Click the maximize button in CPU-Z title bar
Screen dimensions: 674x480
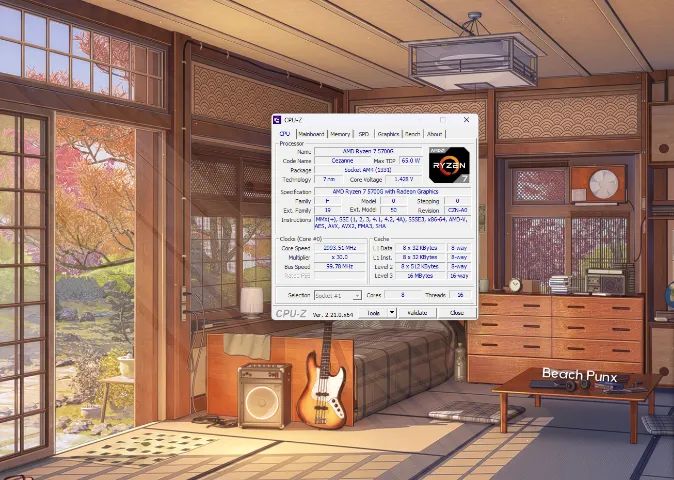coord(443,120)
